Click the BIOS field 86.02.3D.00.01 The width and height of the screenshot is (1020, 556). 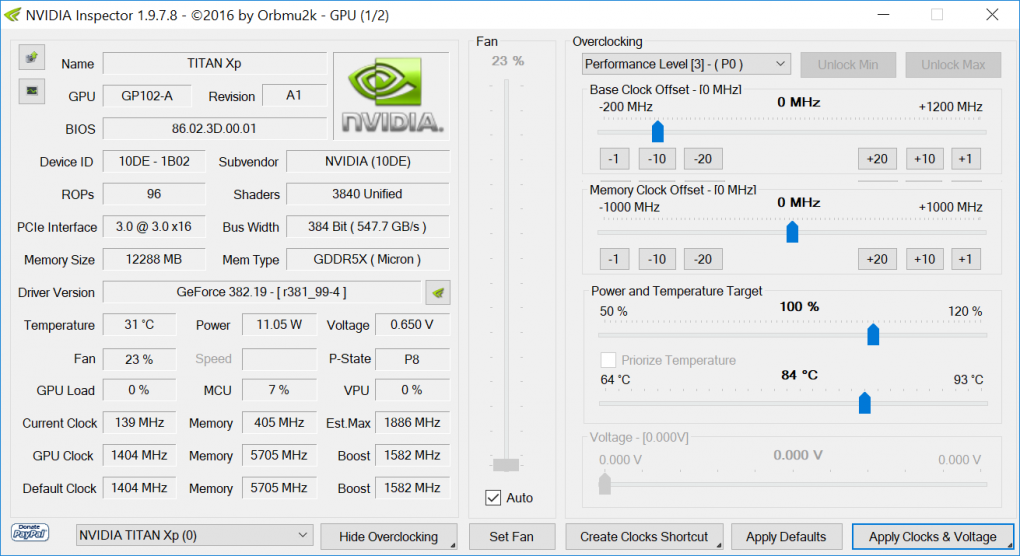(215, 128)
